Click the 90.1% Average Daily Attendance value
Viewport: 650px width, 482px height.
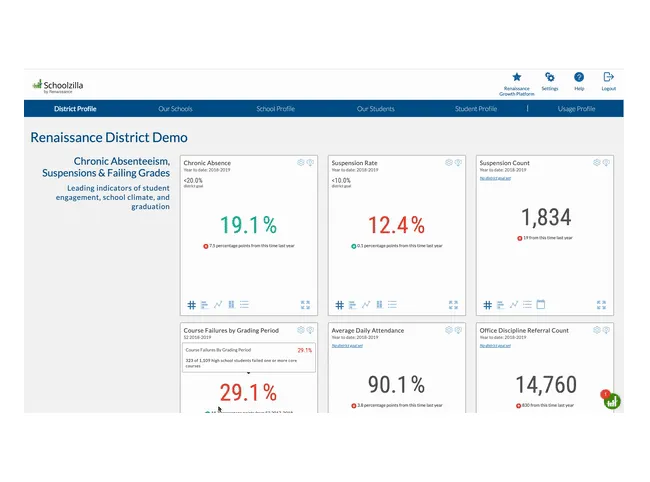(396, 385)
